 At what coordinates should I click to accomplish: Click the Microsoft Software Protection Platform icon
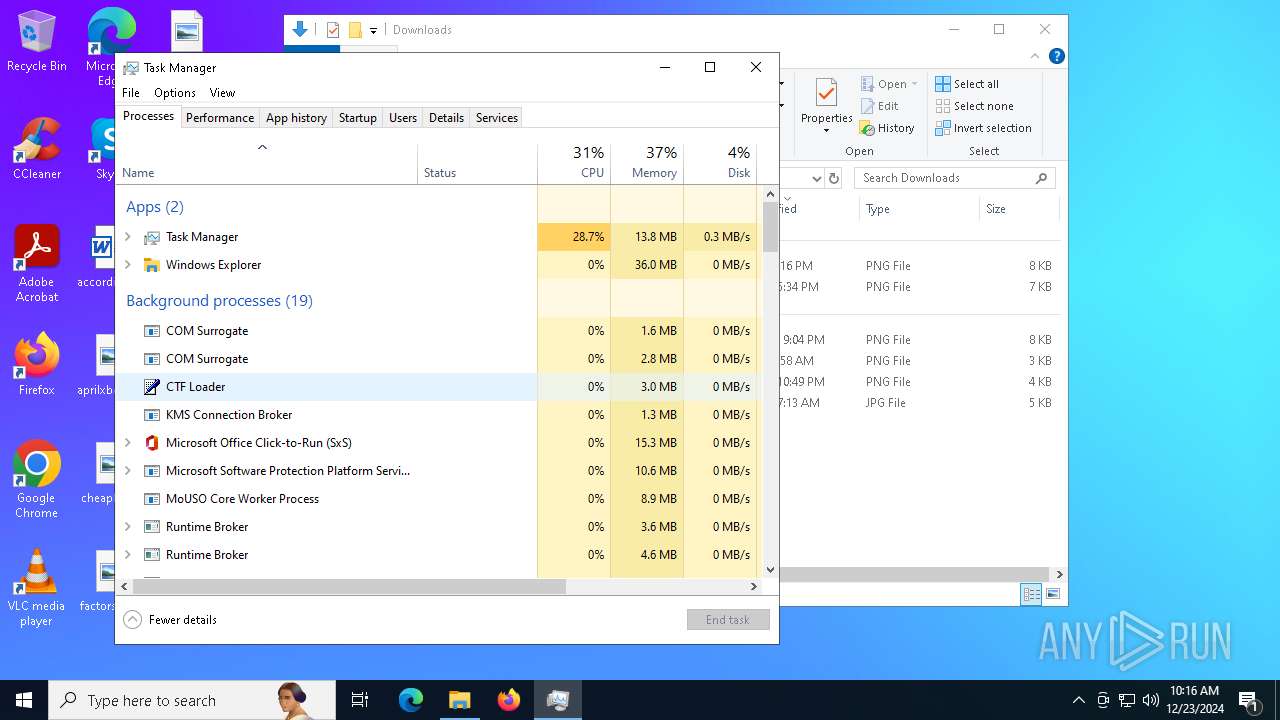[x=152, y=471]
